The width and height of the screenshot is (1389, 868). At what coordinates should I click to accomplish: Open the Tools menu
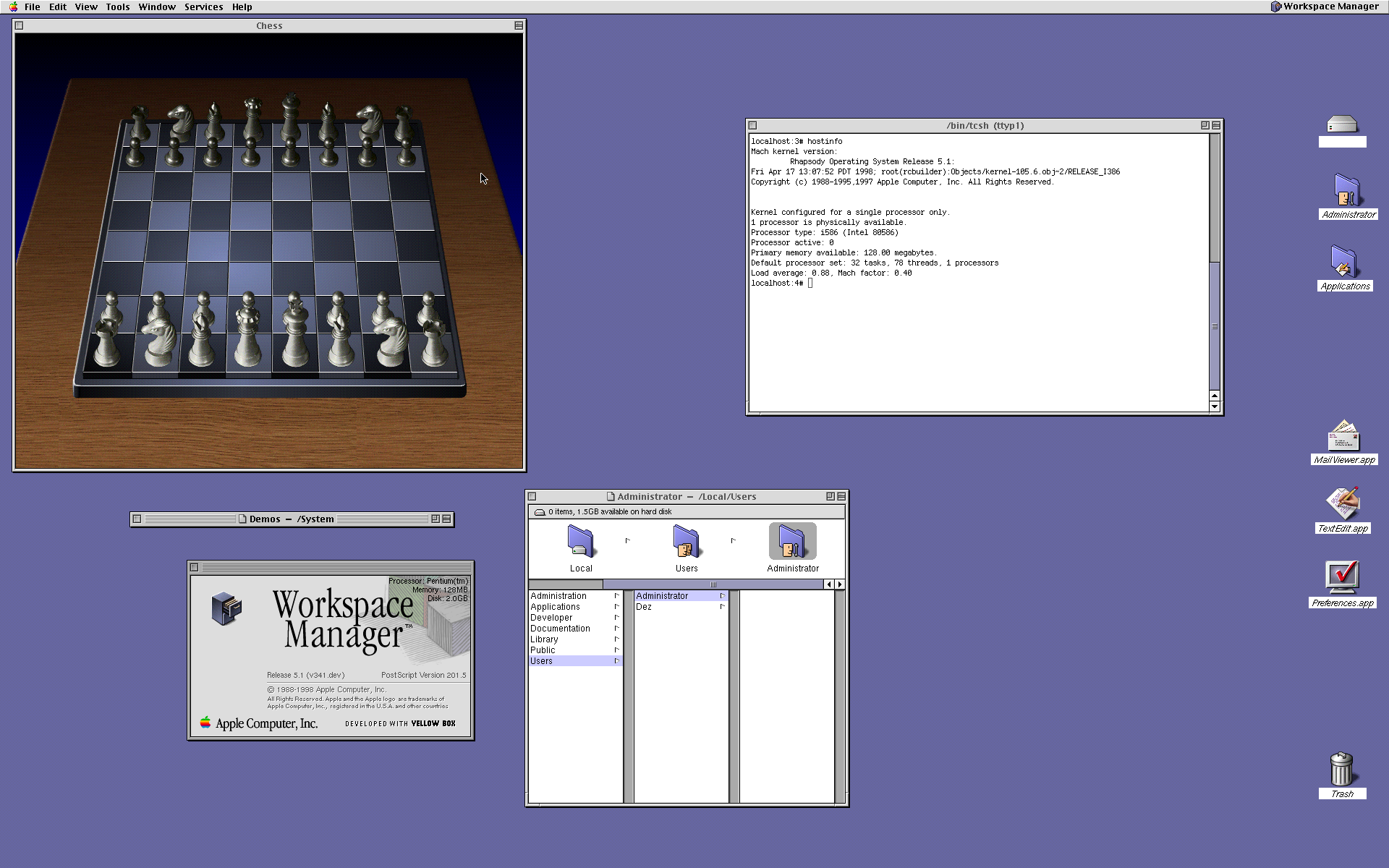117,7
